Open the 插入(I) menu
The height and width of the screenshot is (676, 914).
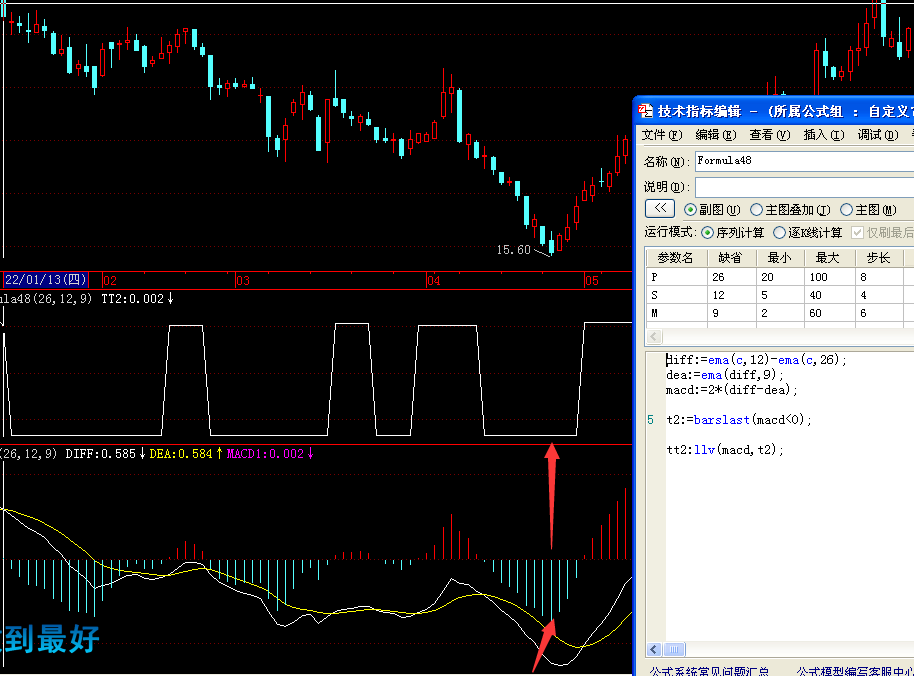coord(824,135)
